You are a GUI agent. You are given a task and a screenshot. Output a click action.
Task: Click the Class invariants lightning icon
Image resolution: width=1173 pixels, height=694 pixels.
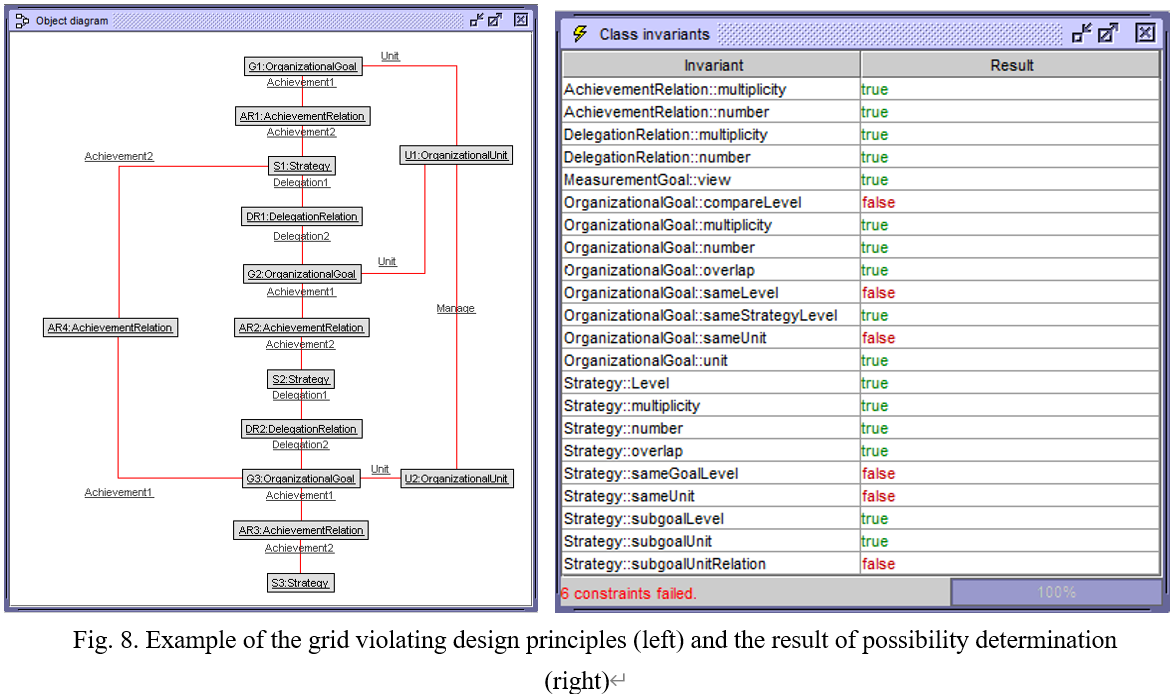(x=580, y=34)
